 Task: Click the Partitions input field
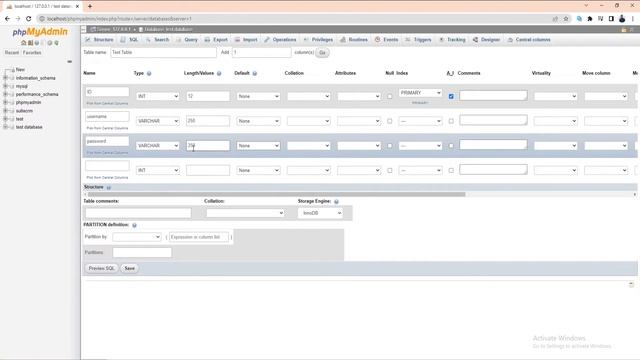coord(142,253)
